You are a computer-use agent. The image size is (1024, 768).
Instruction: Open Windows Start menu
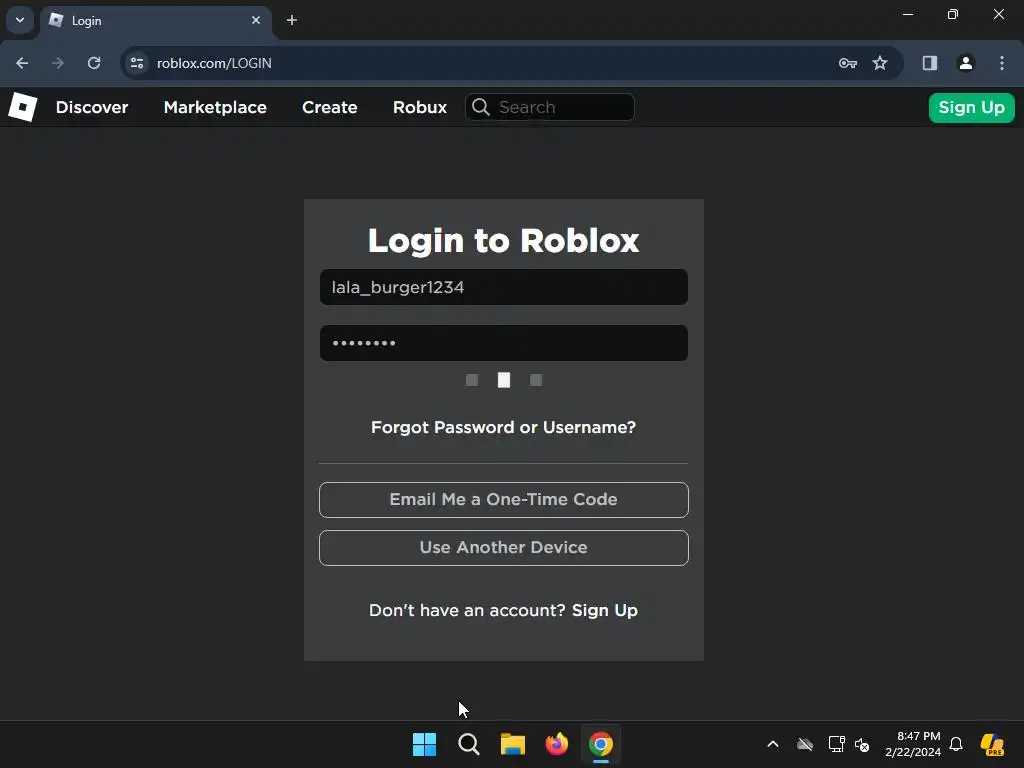point(424,744)
